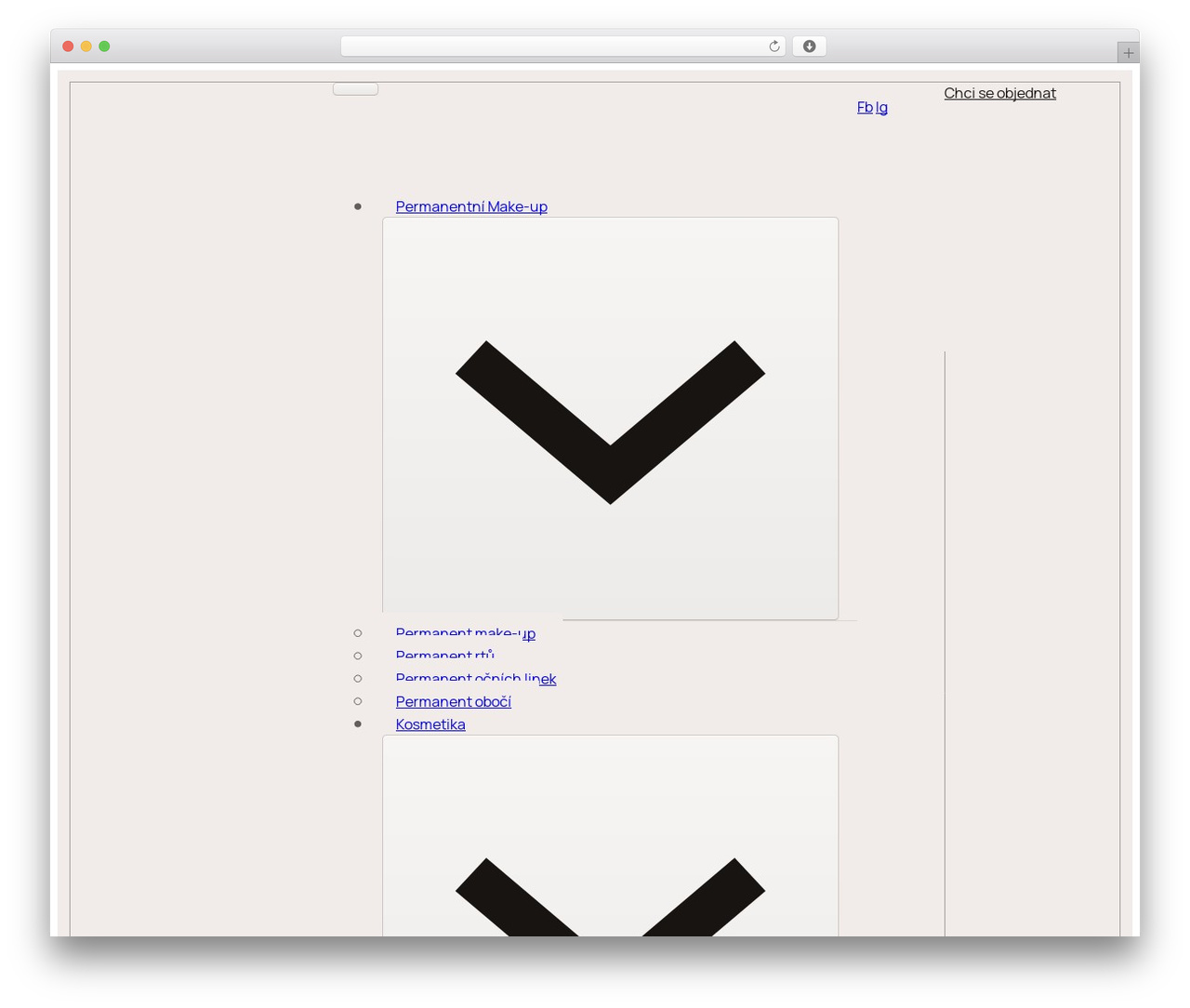
Task: Maximize the window with the green button
Action: click(104, 46)
